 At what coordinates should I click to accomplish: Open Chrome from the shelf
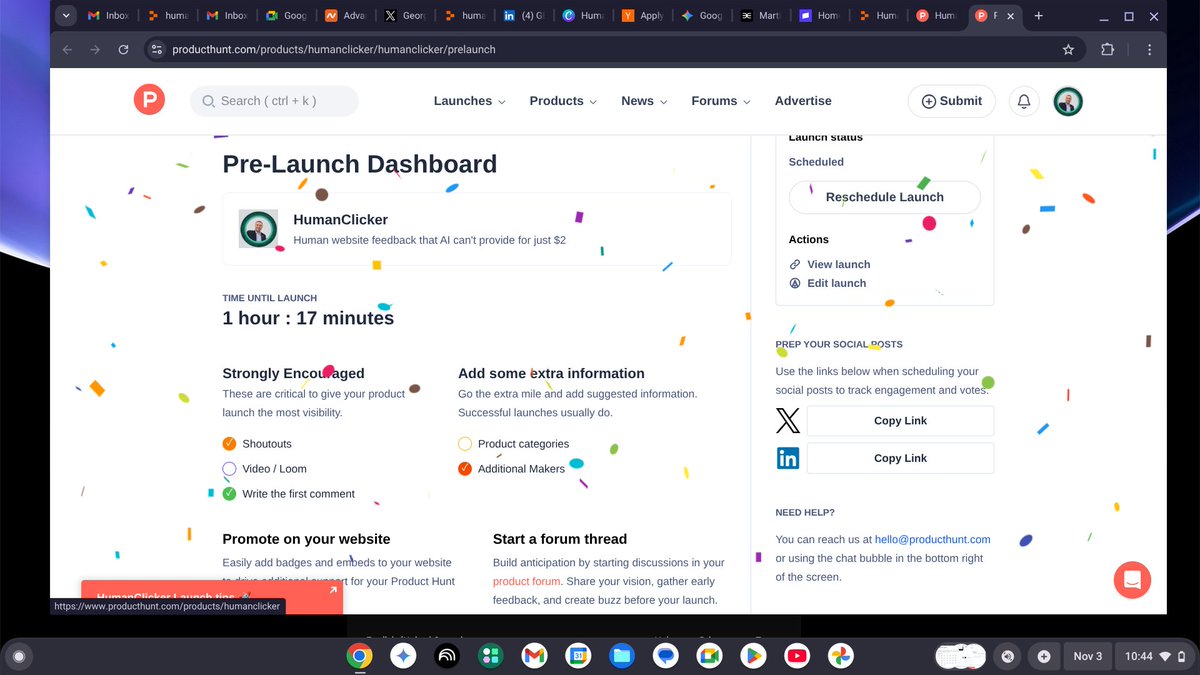coord(359,656)
